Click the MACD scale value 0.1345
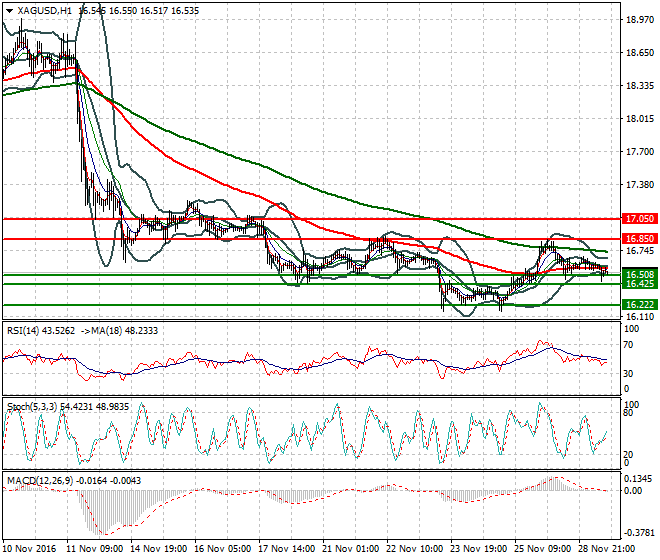This screenshot has width=660, height=560. coord(639,479)
